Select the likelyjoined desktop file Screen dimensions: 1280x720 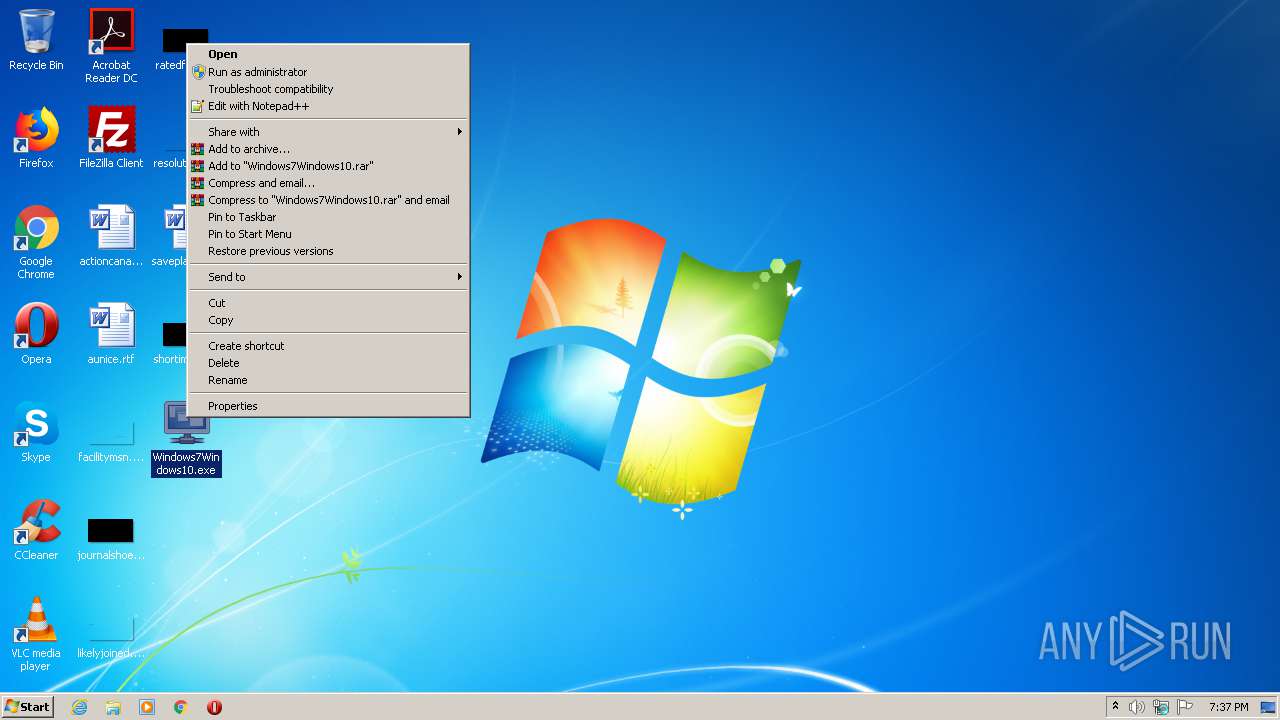111,636
